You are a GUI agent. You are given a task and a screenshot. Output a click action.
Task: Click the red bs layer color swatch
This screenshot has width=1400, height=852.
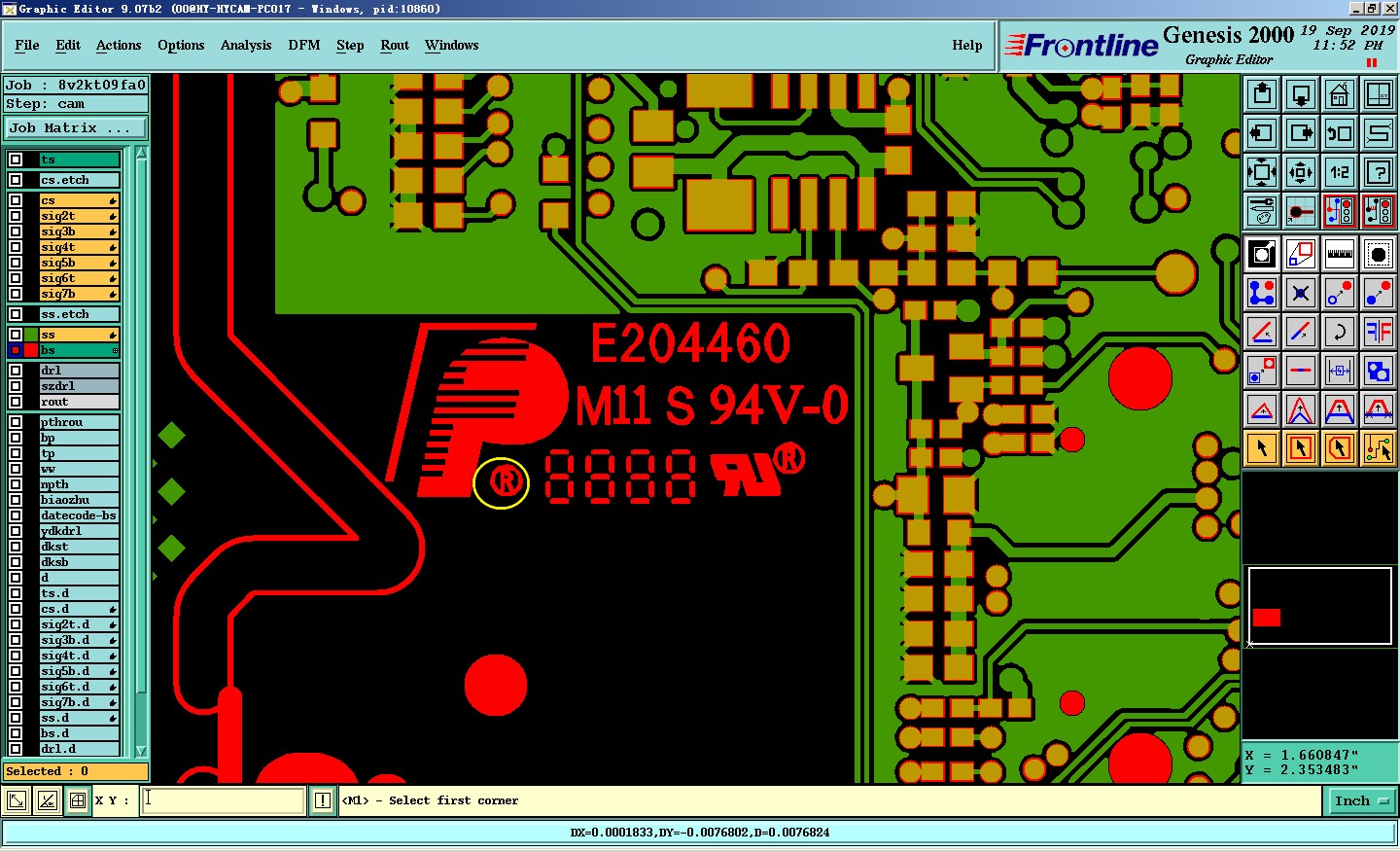coord(31,350)
